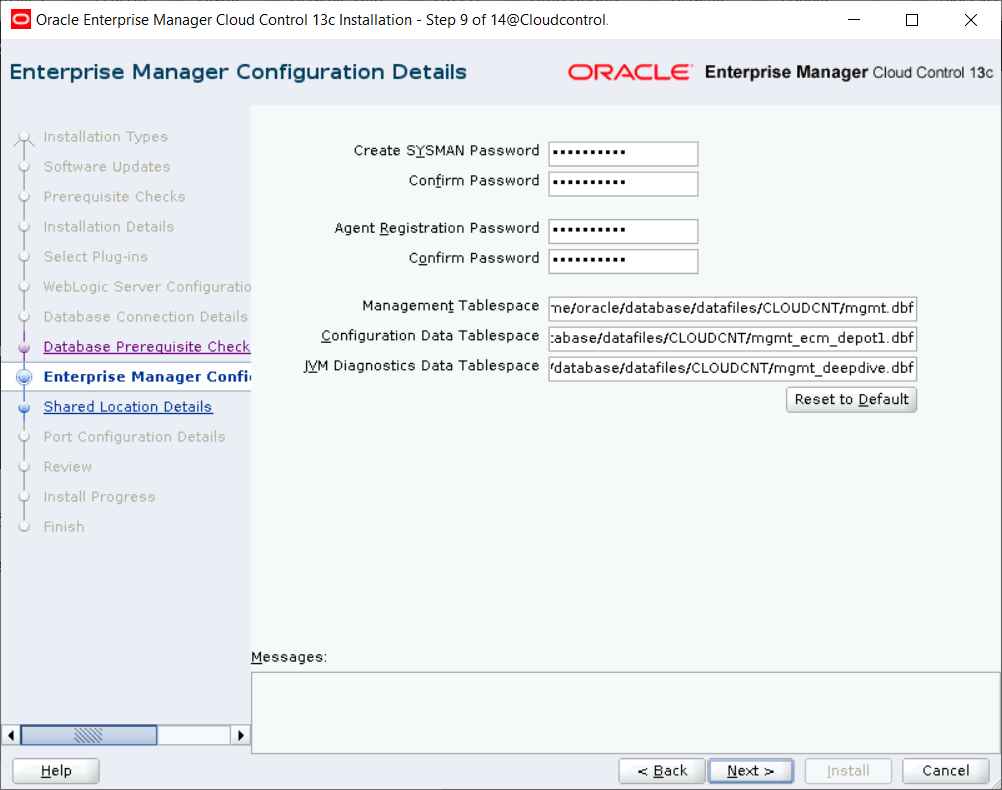Click inside the Messages text area

click(626, 713)
